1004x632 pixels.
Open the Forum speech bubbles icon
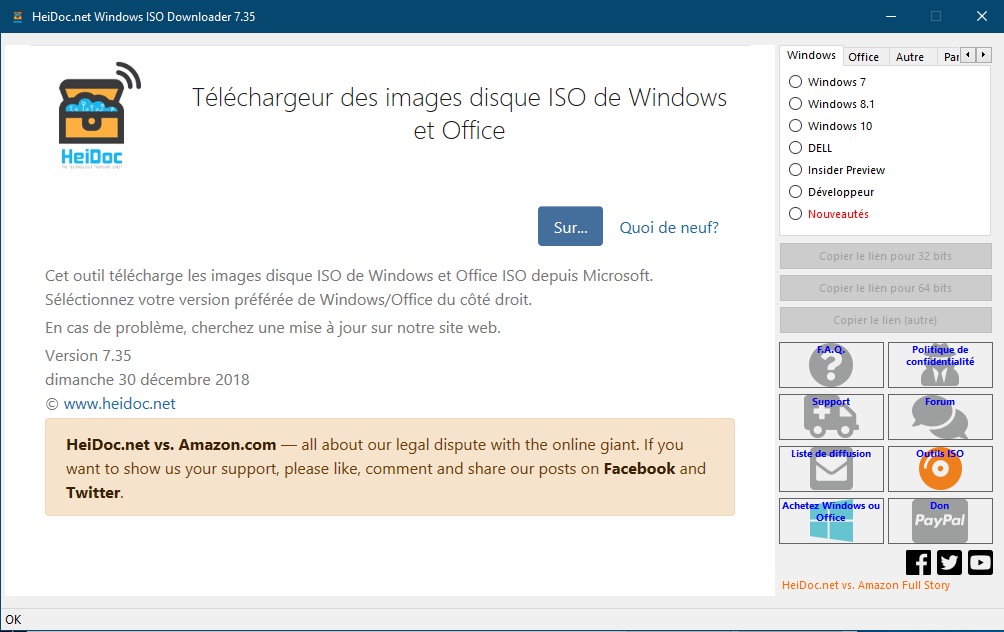(x=940, y=417)
